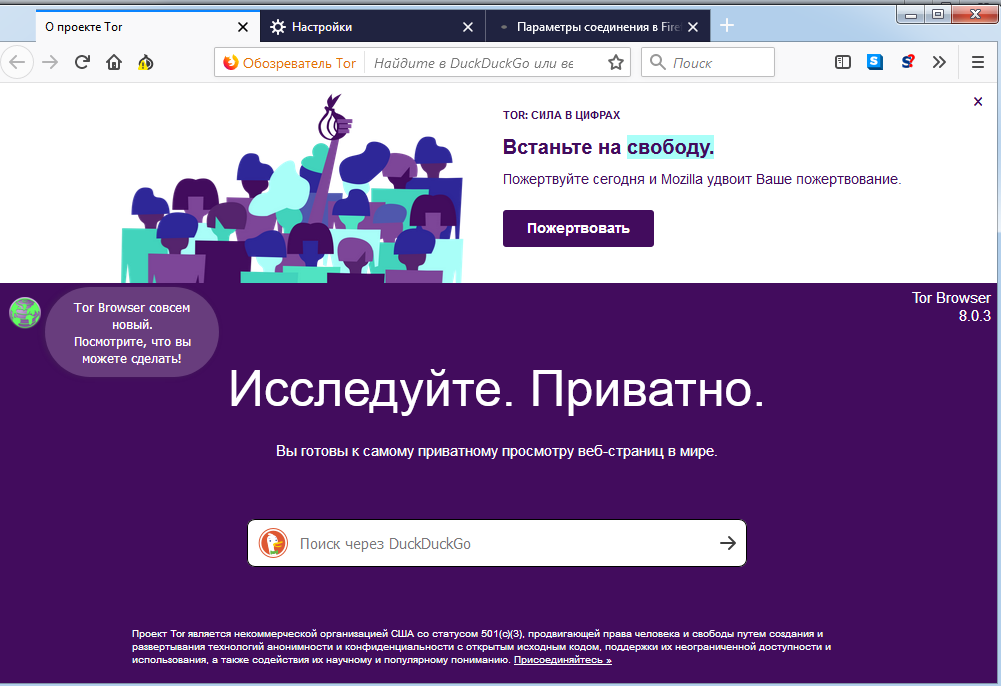Click the Вы готовы к самому приватному text

click(497, 451)
